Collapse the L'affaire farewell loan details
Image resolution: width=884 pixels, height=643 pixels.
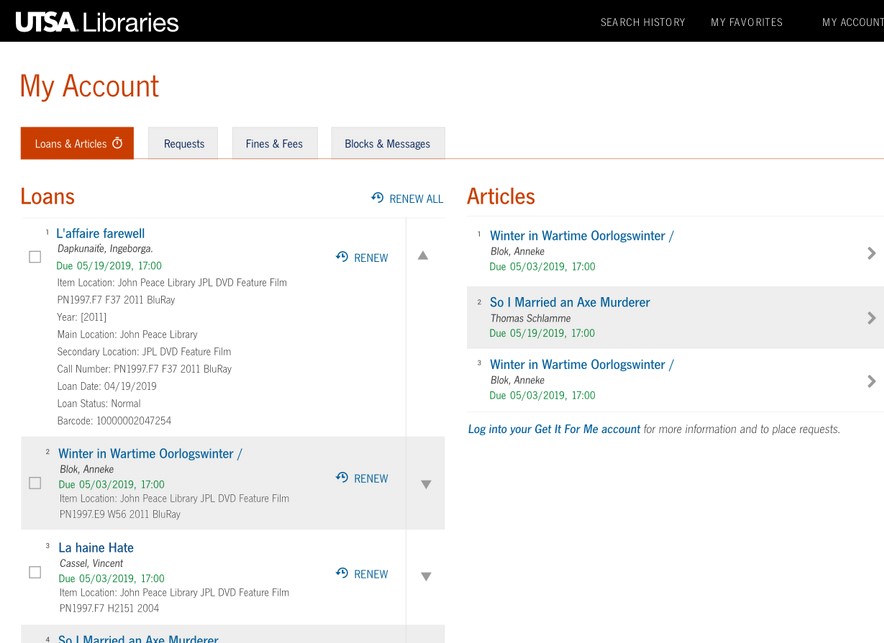point(423,256)
